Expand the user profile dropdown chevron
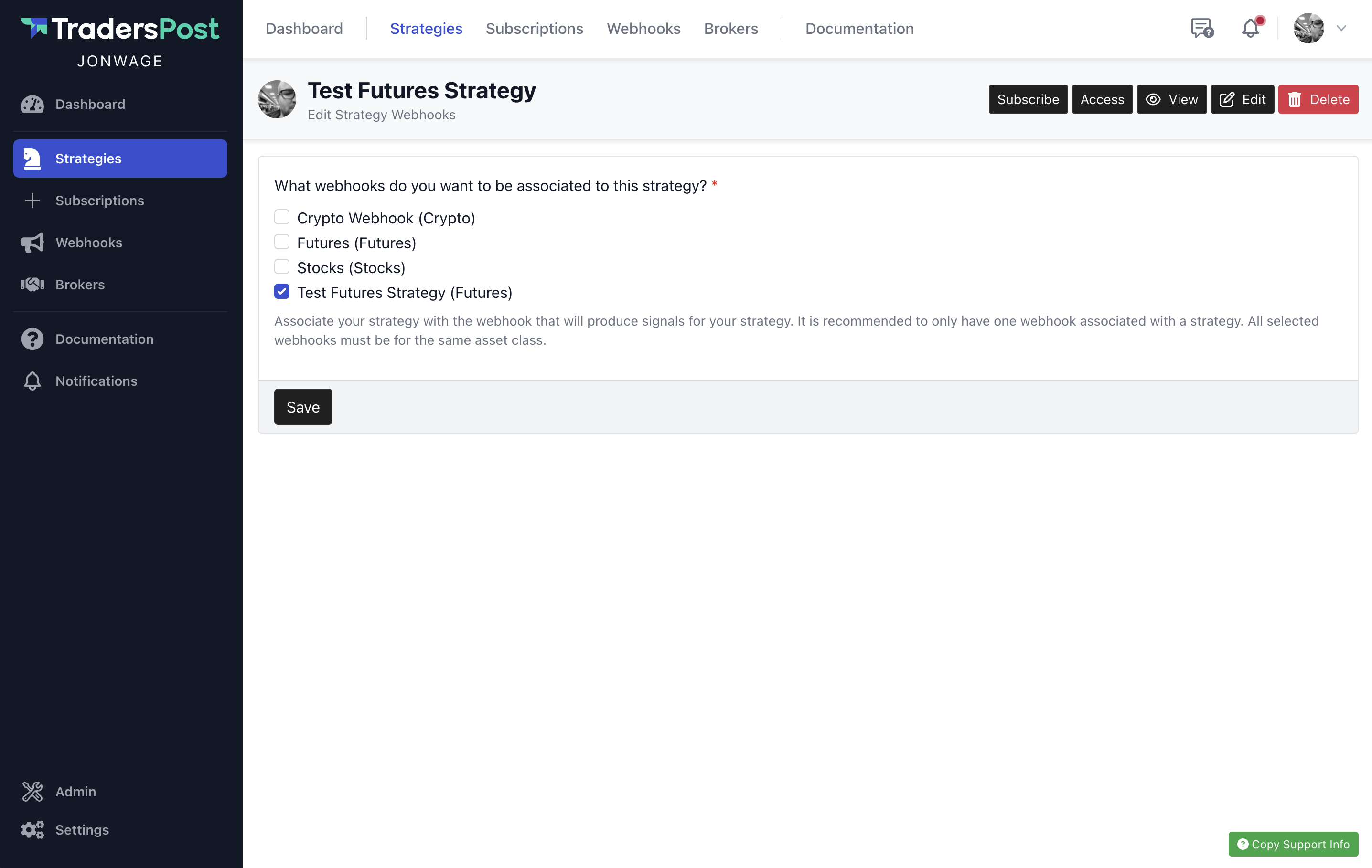The image size is (1372, 868). point(1341,29)
